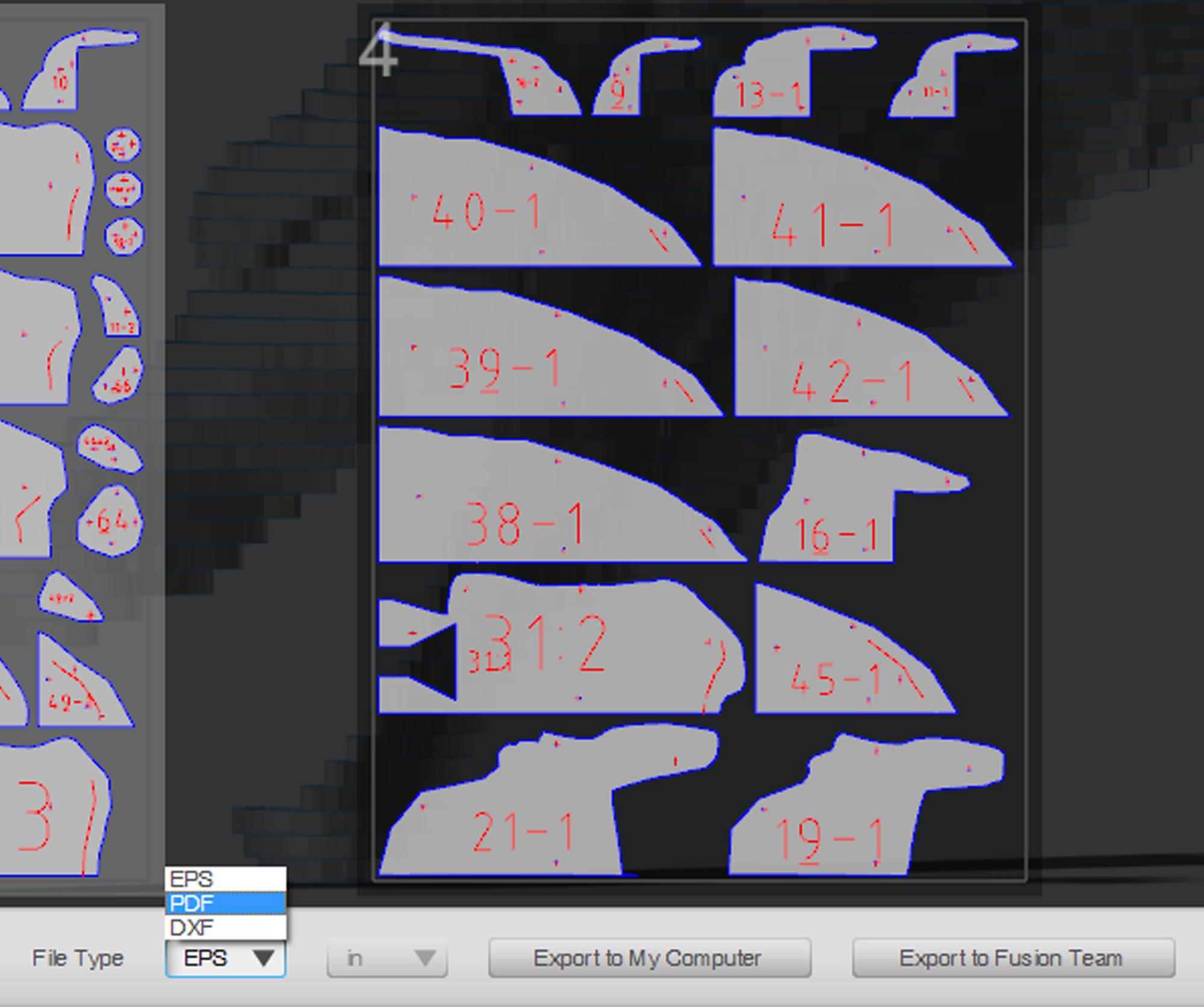The width and height of the screenshot is (1204, 1007).
Task: Click Export to Fusion Team button
Action: 1013,958
